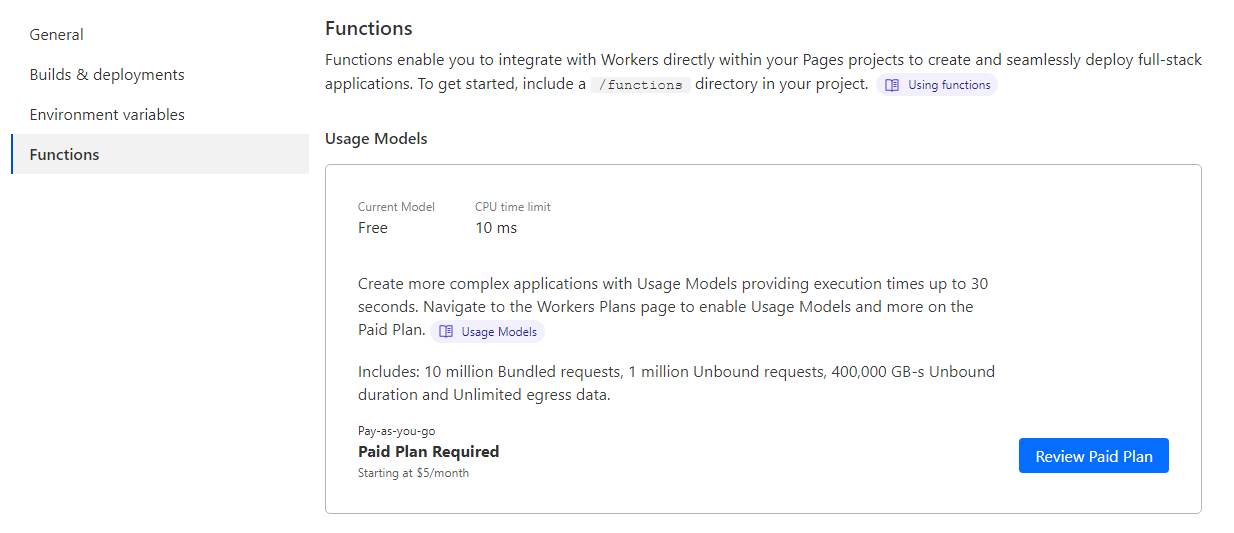Click the Free current model value
This screenshot has width=1234, height=533.
point(373,228)
